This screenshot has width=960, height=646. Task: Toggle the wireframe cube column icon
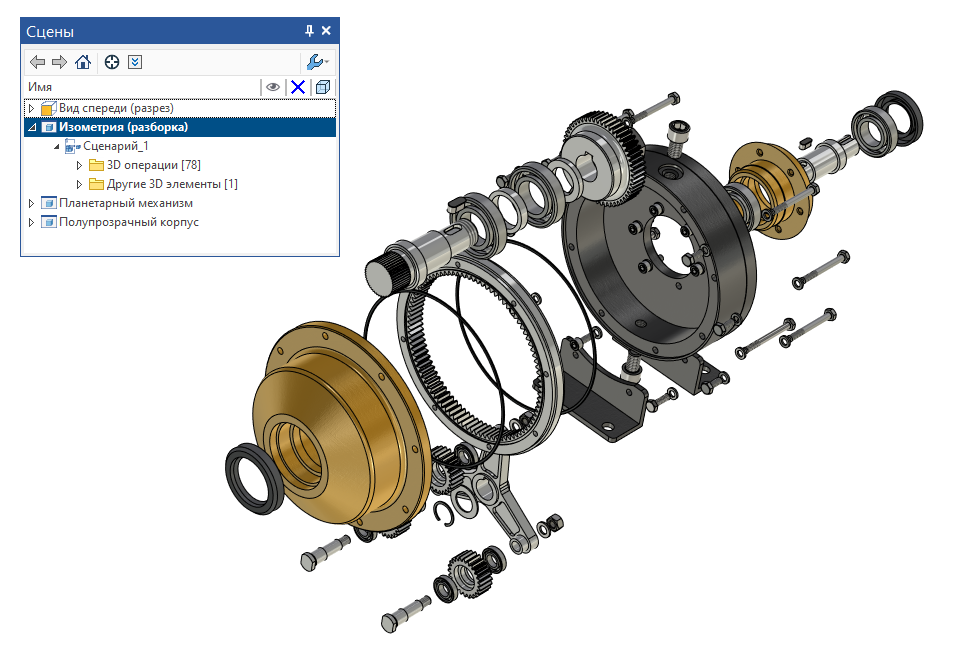click(x=323, y=87)
